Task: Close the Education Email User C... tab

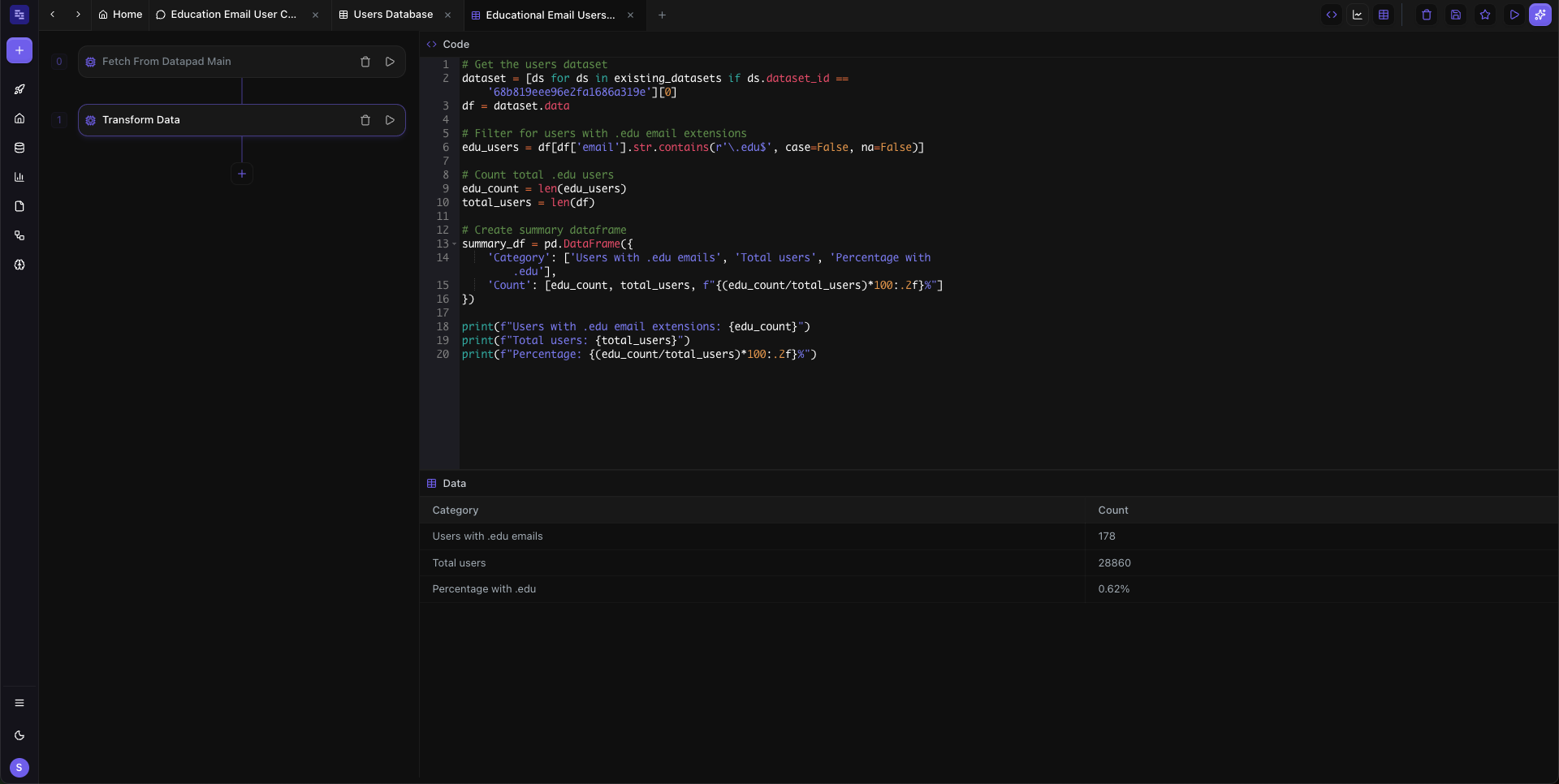Action: click(x=316, y=15)
